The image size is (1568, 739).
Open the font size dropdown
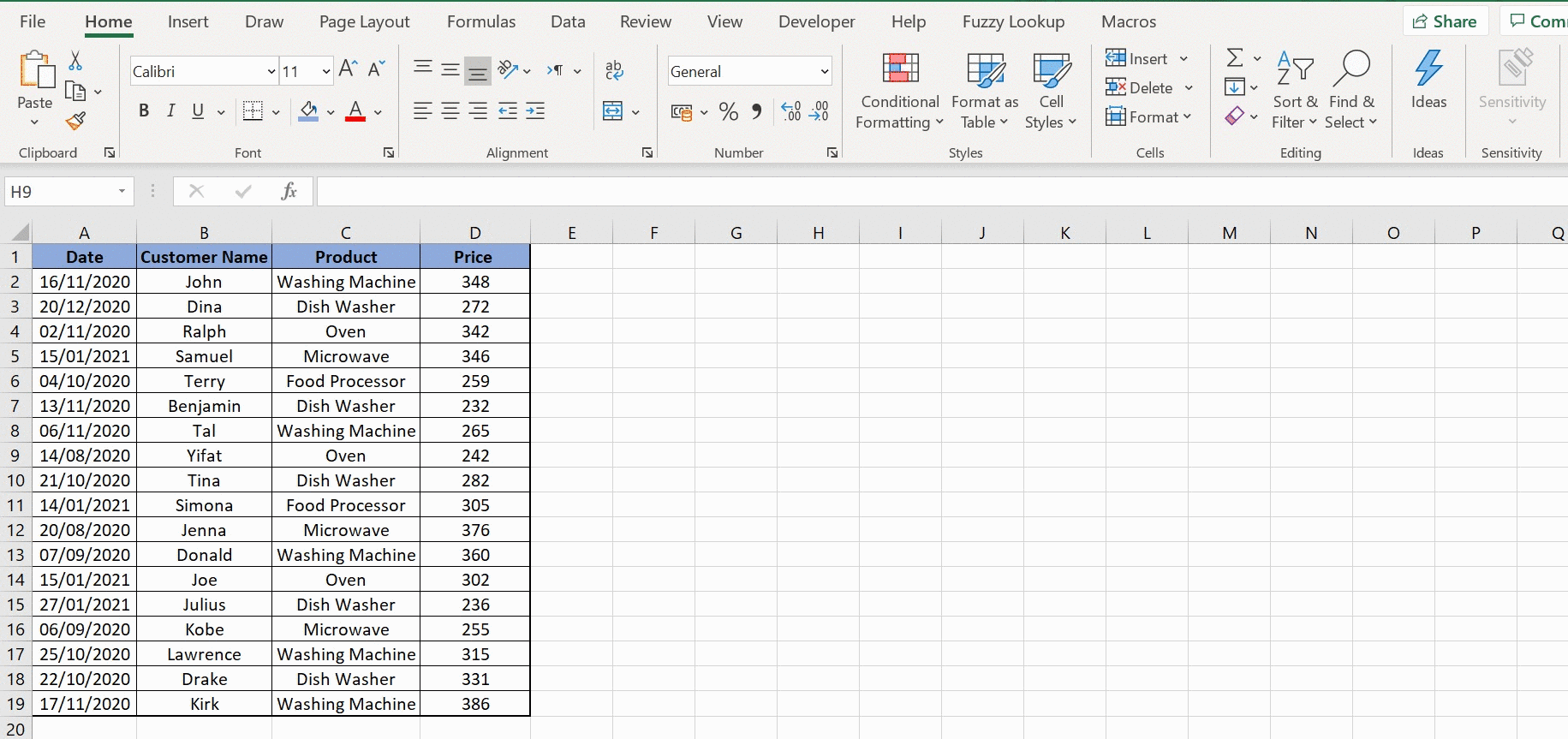coord(326,72)
